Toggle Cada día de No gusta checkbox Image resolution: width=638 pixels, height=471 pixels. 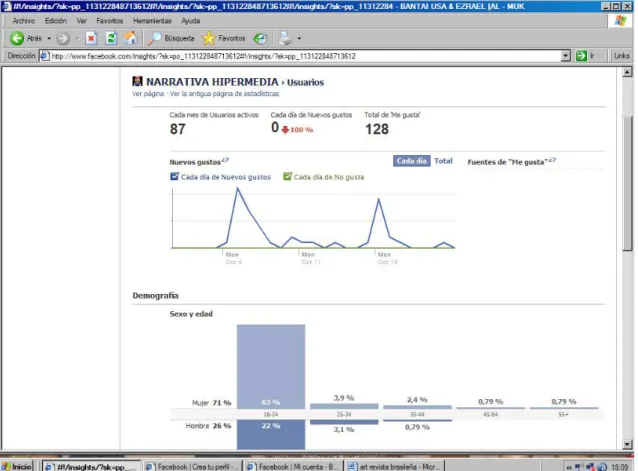coord(287,177)
